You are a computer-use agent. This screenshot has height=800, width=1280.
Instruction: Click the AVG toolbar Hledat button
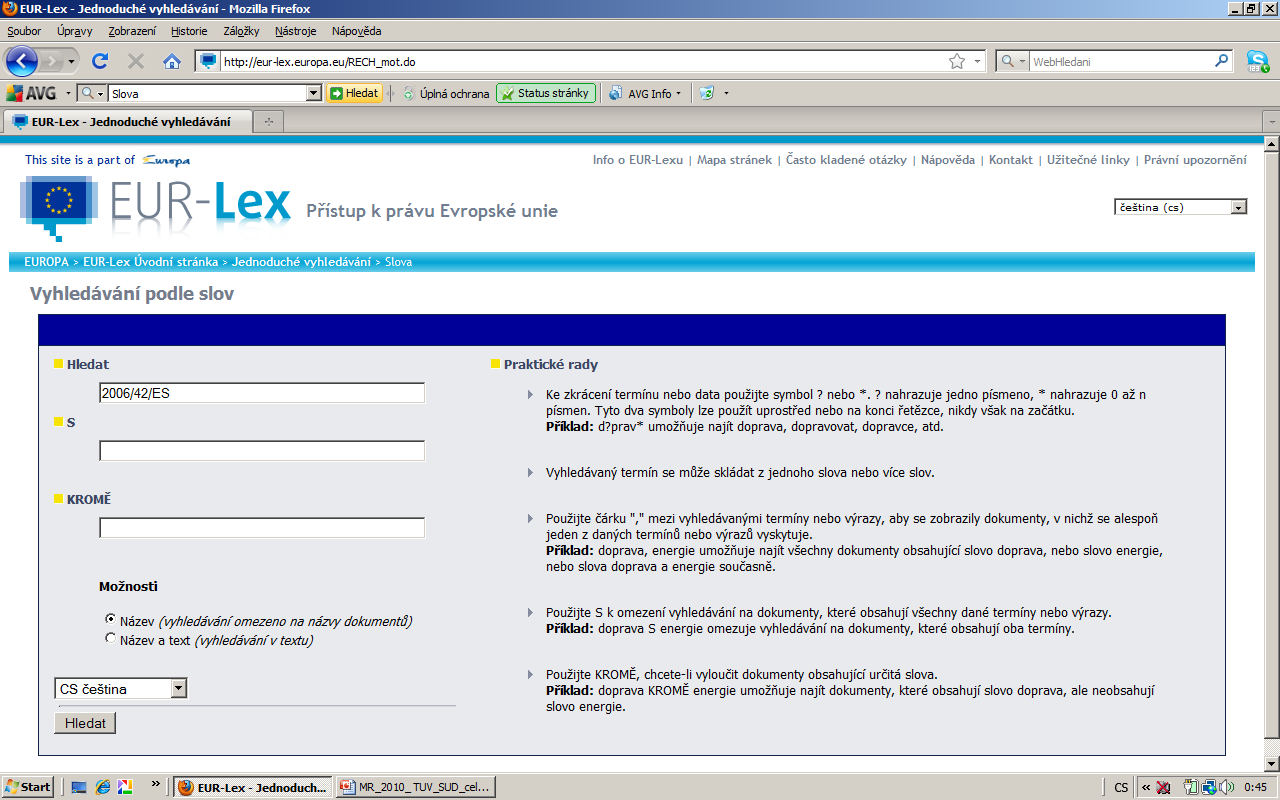click(354, 93)
